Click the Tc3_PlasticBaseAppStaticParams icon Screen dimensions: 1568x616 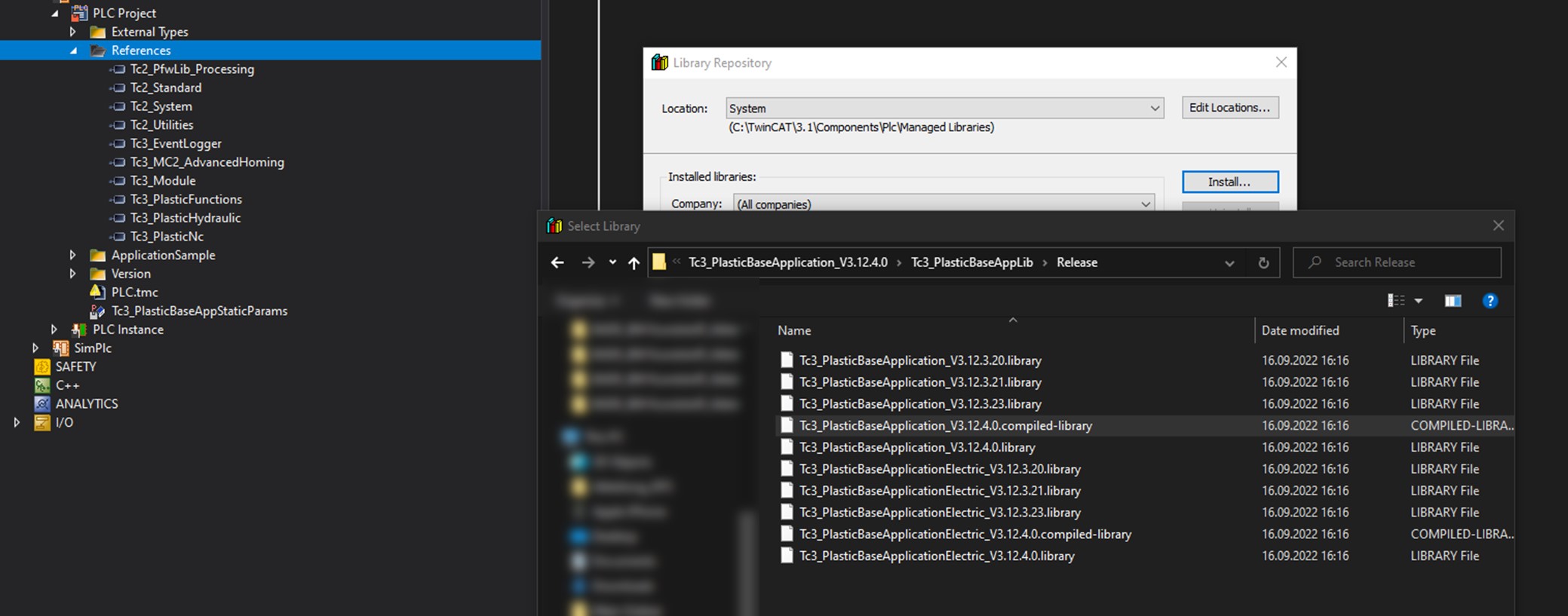(97, 311)
